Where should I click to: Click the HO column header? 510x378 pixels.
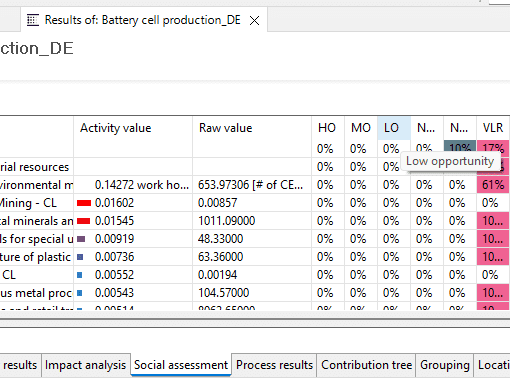pos(328,128)
